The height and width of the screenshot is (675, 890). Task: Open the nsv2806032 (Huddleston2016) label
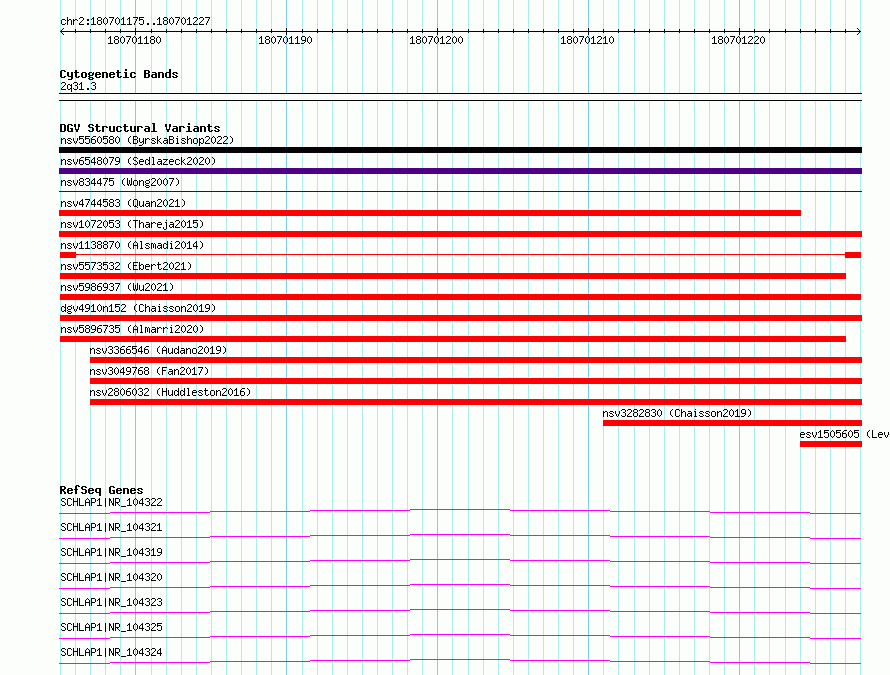pyautogui.click(x=170, y=392)
